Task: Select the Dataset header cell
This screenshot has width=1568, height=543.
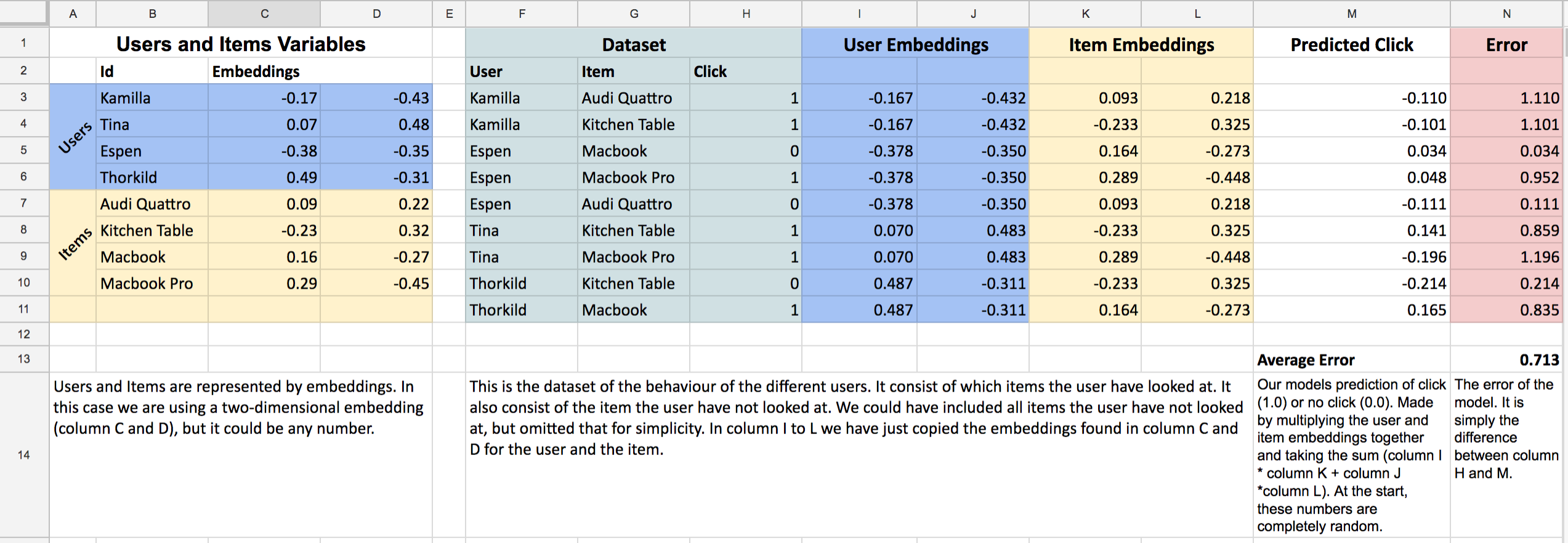Action: point(634,44)
